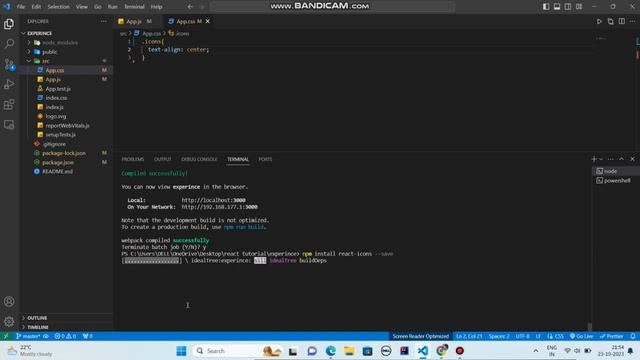Viewport: 640px width, 360px height.
Task: Open Visual Studio Code from the taskbar
Action: (x=423, y=351)
